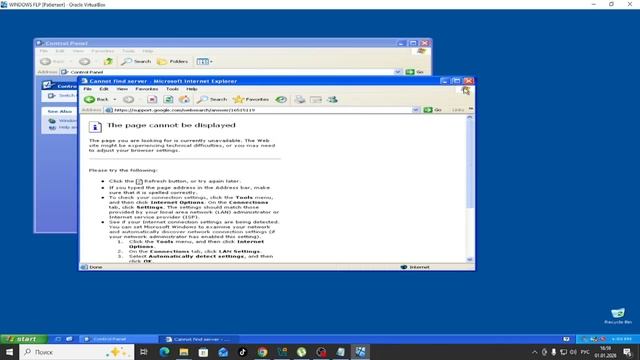Click Go button in Control Panel address bar
Image resolution: width=640 pixels, height=360 pixels.
point(415,72)
